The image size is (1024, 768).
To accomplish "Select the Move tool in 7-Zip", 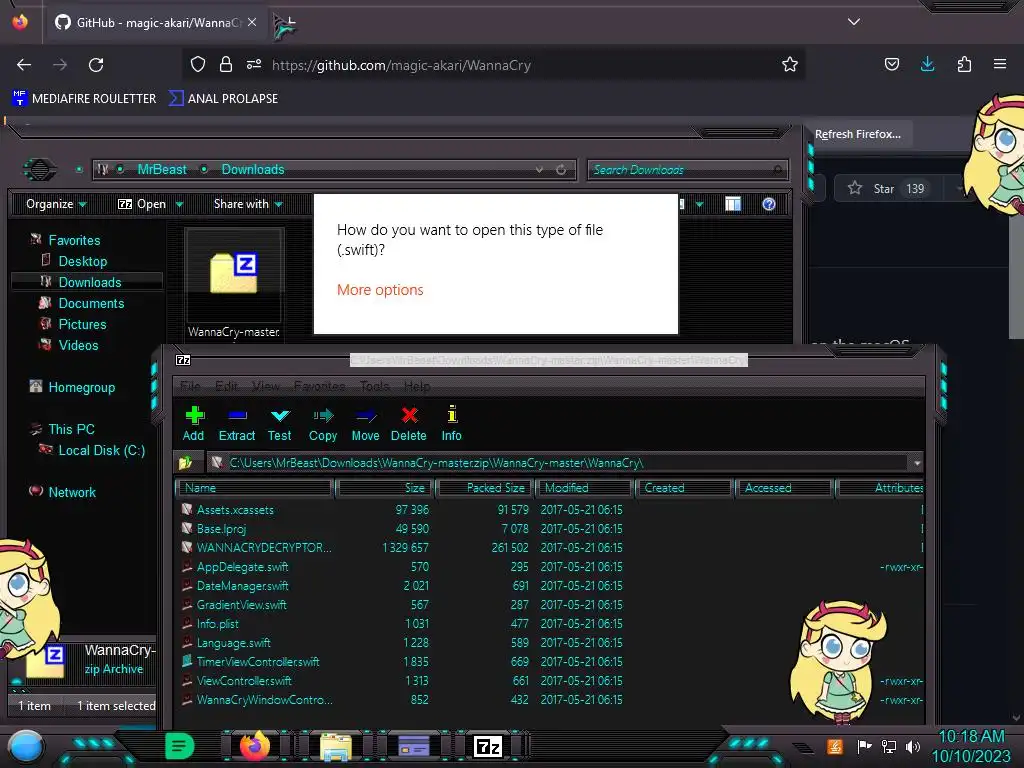I will [x=365, y=424].
